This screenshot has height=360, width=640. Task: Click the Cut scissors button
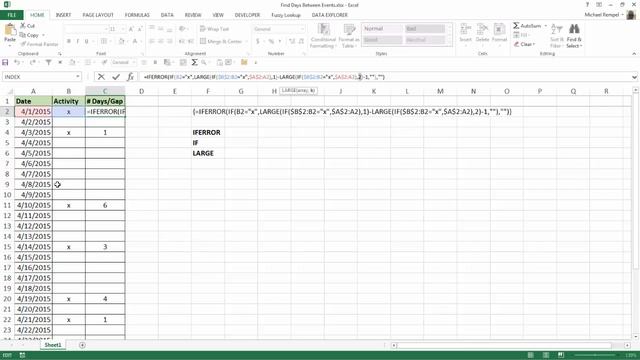pyautogui.click(x=27, y=26)
